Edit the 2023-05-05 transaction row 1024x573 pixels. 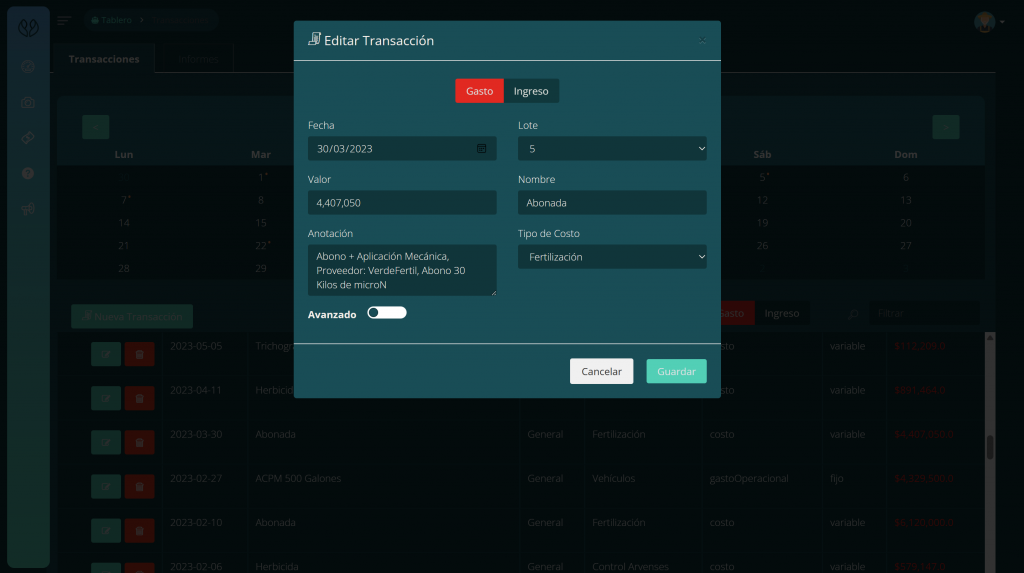(x=106, y=354)
